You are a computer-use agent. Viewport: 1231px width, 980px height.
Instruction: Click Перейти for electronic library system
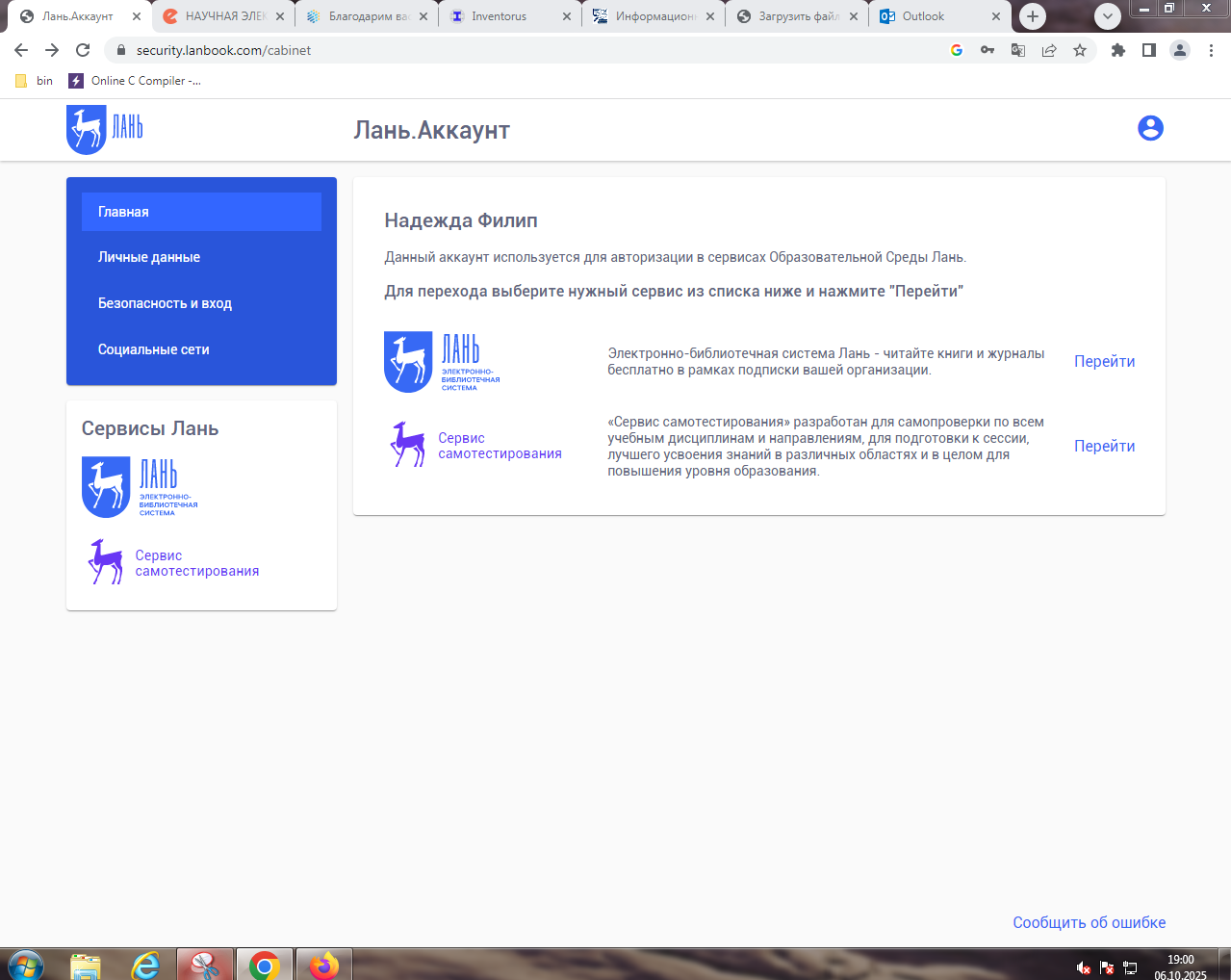click(1104, 362)
